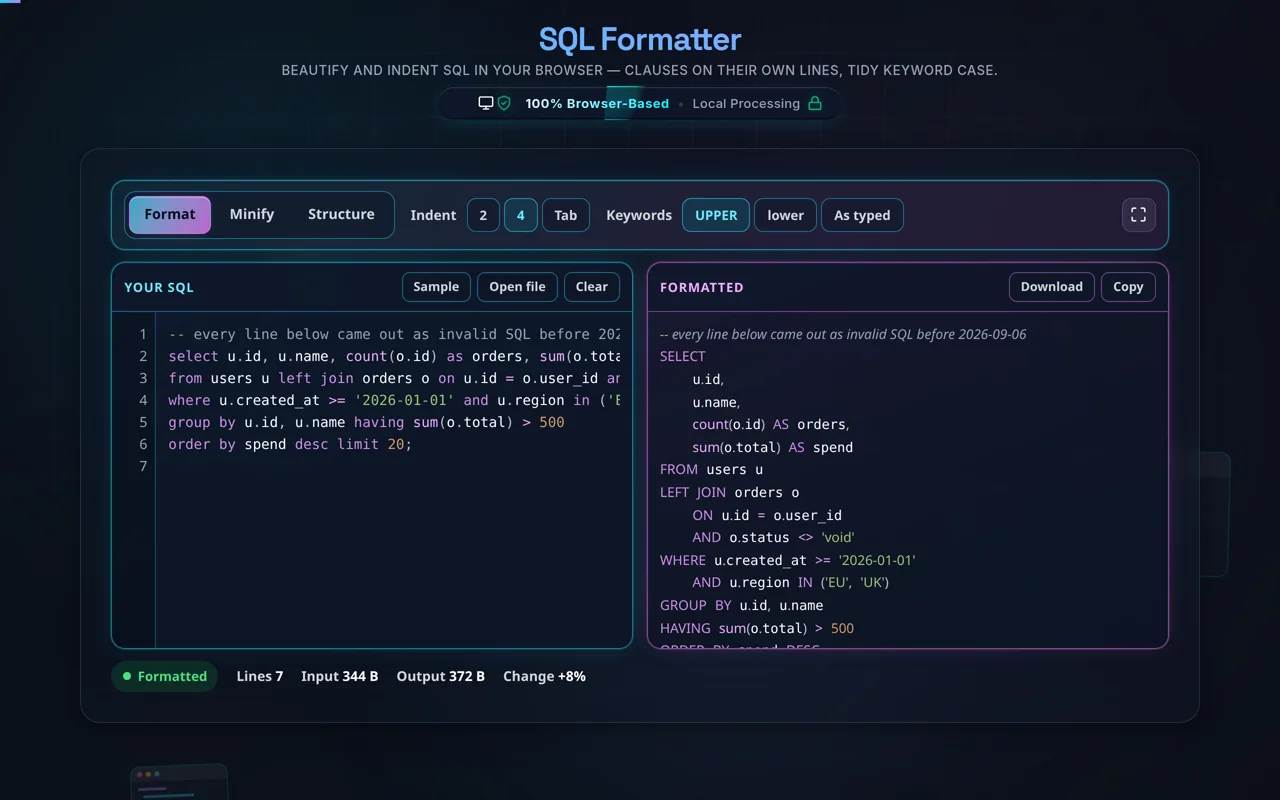Viewport: 1280px width, 800px height.
Task: Select lower keyword case
Action: [x=785, y=215]
